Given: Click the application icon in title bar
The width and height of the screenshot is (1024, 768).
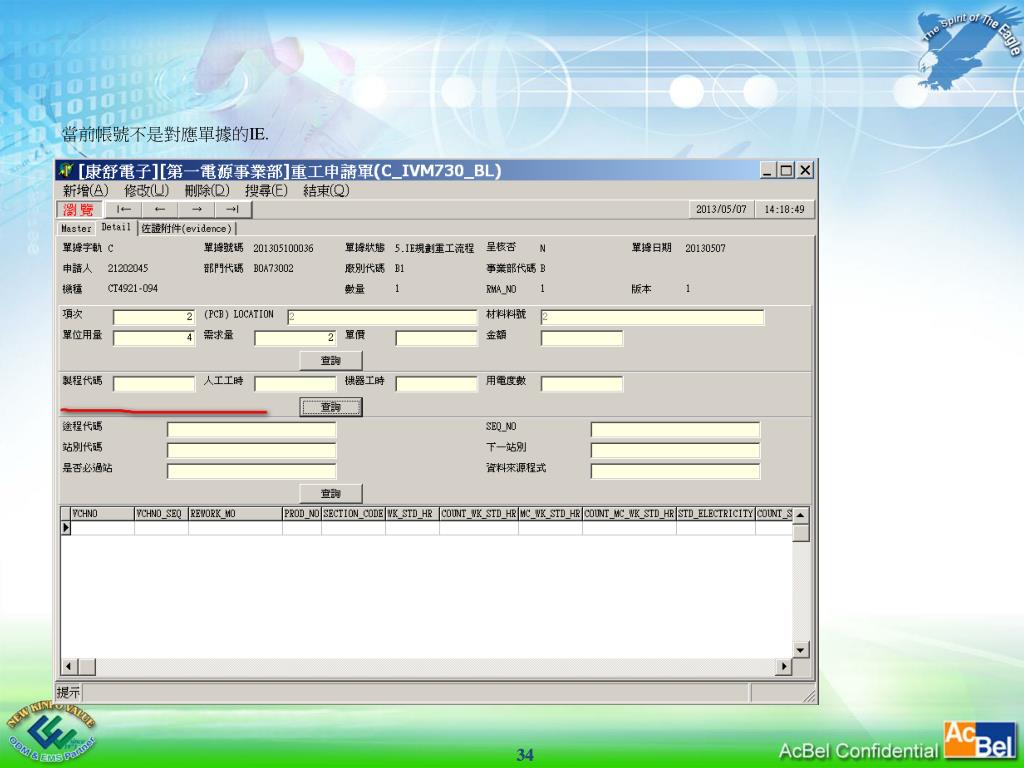Looking at the screenshot, I should [x=66, y=170].
